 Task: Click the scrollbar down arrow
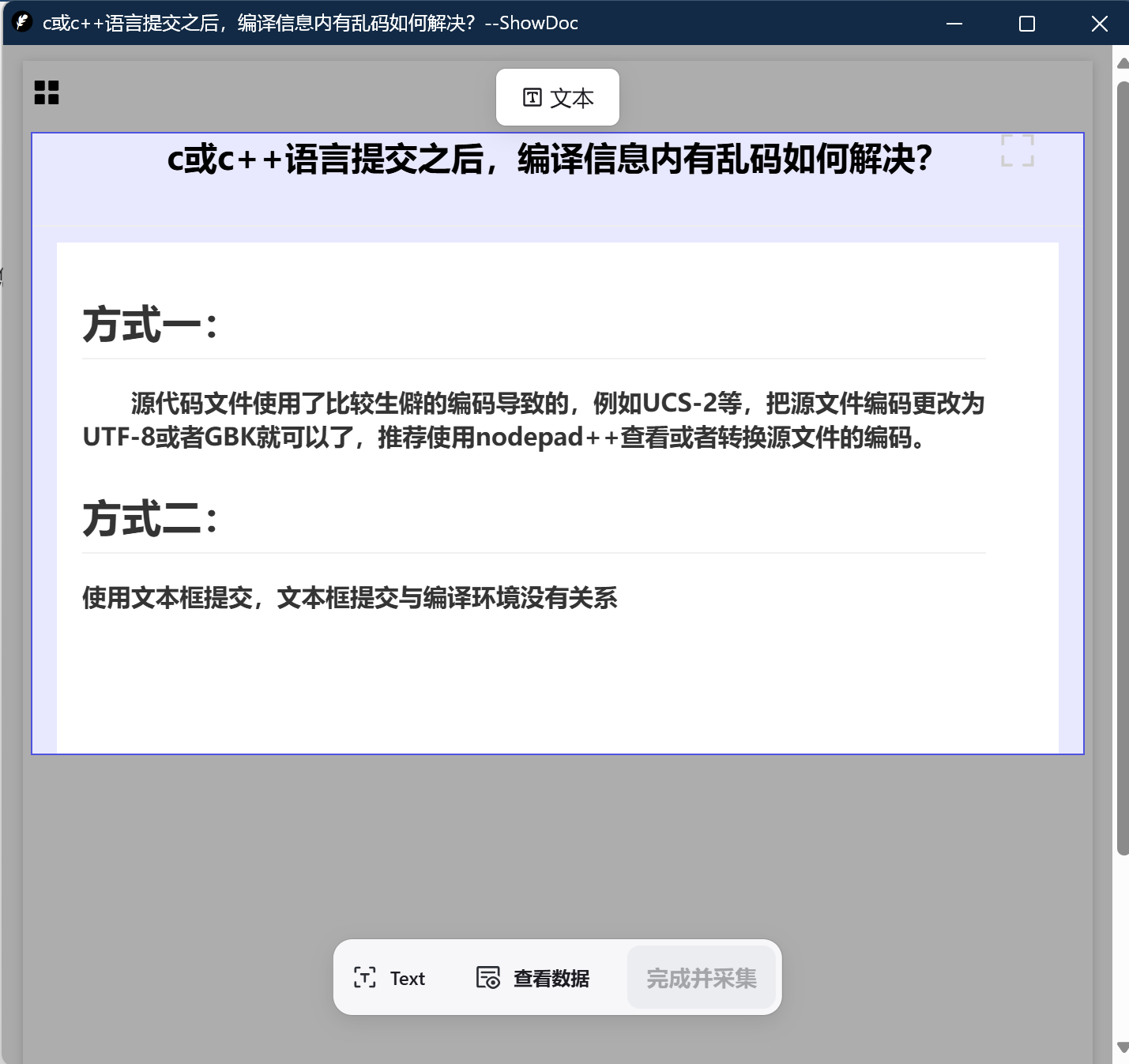pos(1123,1047)
